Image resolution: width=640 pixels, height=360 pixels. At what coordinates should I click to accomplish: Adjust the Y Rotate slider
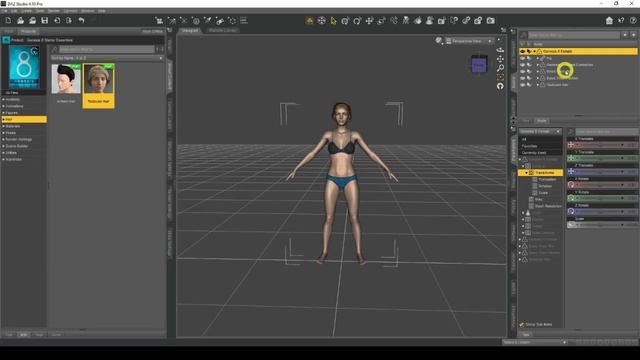point(602,198)
